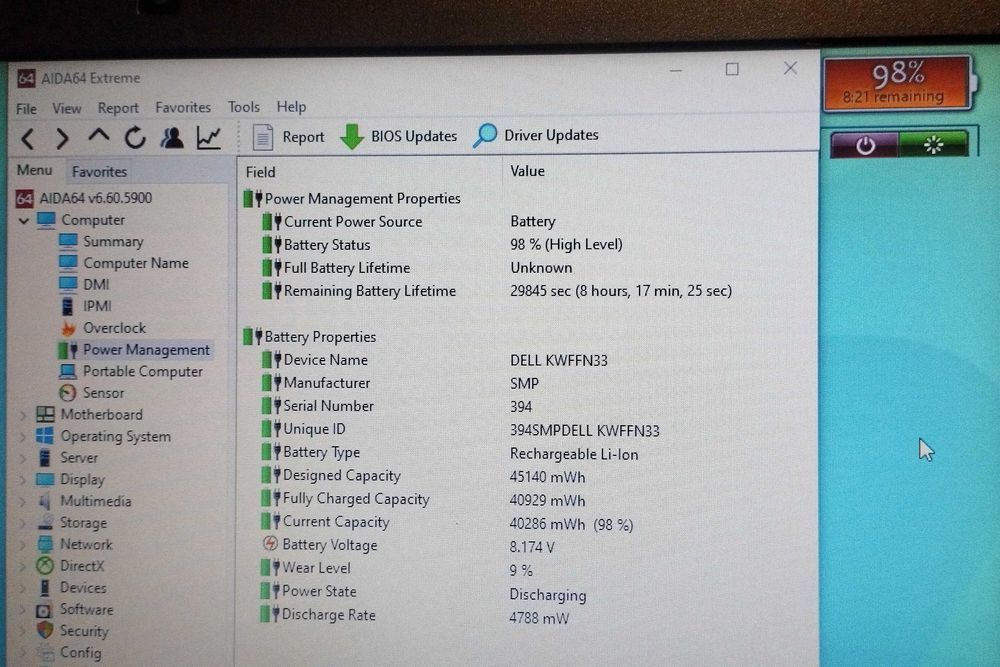This screenshot has height=667, width=1000.
Task: Click the Storage drive icon
Action: click(45, 523)
